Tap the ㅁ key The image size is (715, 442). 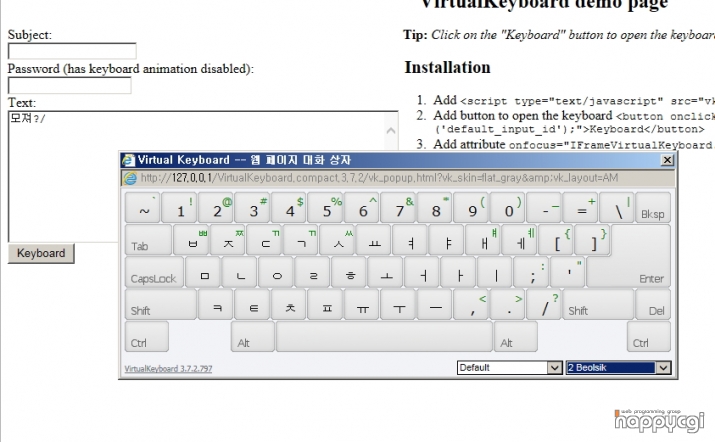tap(203, 272)
